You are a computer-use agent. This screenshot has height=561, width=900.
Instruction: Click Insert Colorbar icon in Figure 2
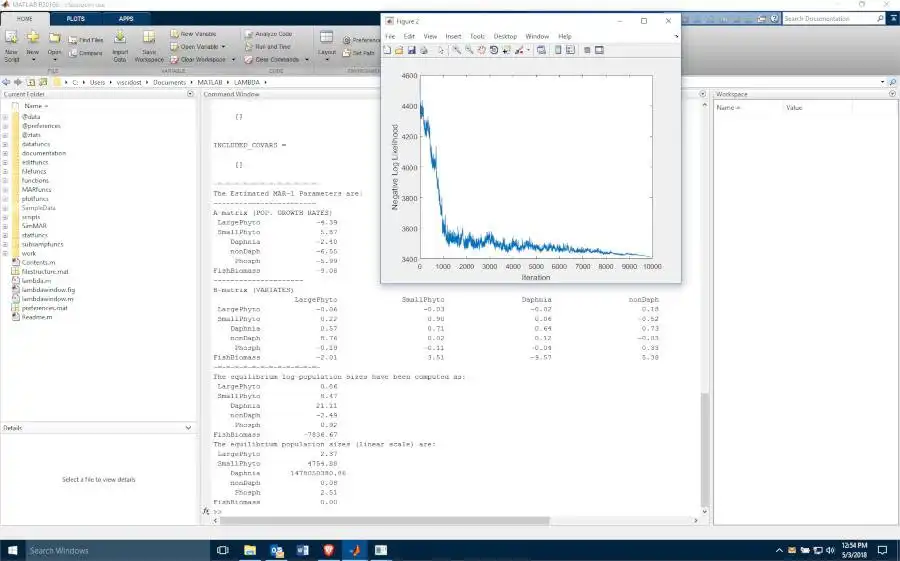pos(558,51)
